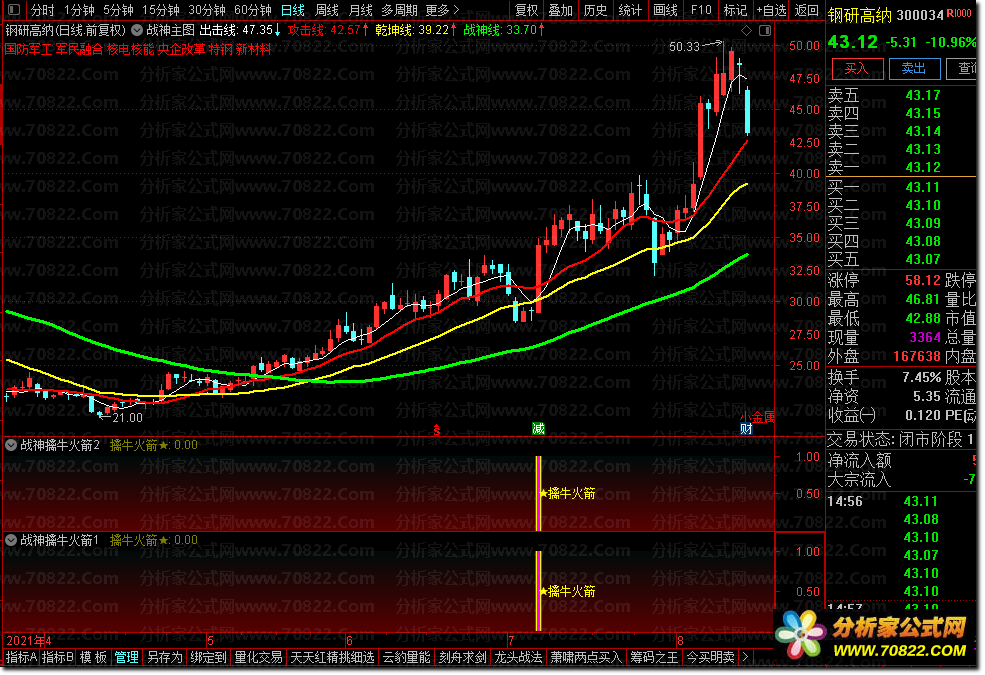The height and width of the screenshot is (675, 985).
Task: Click the 复权 toolbar item
Action: (x=526, y=10)
